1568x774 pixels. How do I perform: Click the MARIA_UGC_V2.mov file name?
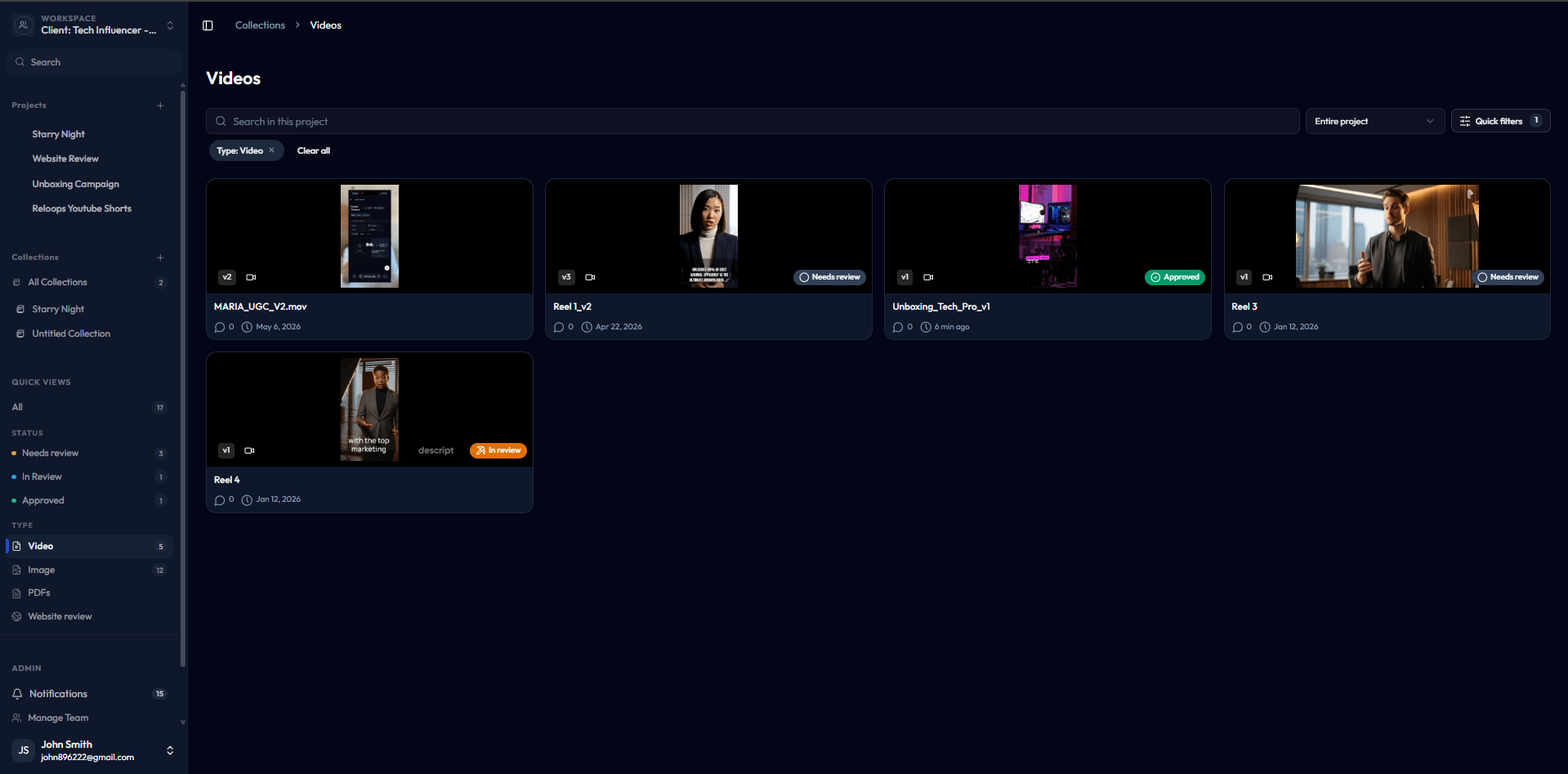click(x=261, y=306)
